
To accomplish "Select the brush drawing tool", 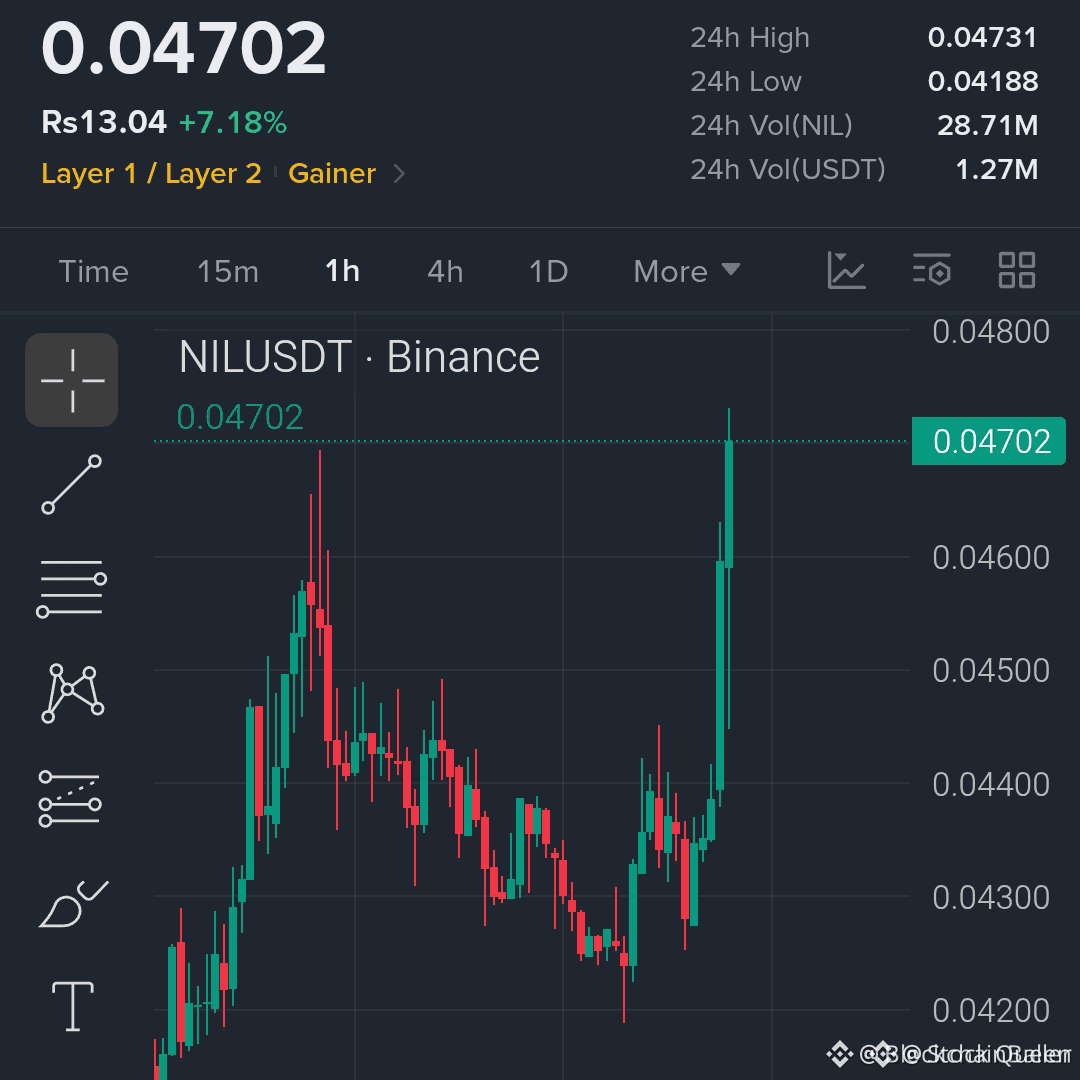I will 73,904.
